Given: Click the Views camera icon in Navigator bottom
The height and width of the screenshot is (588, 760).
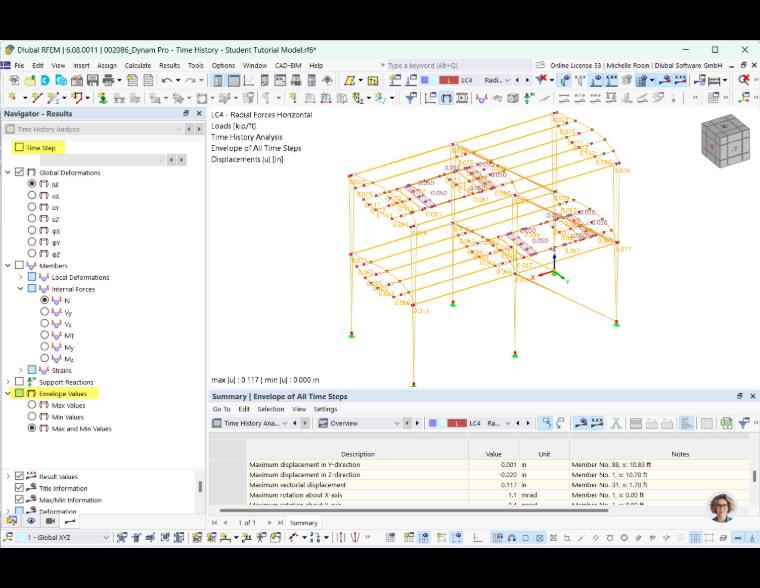Looking at the screenshot, I should pos(50,521).
